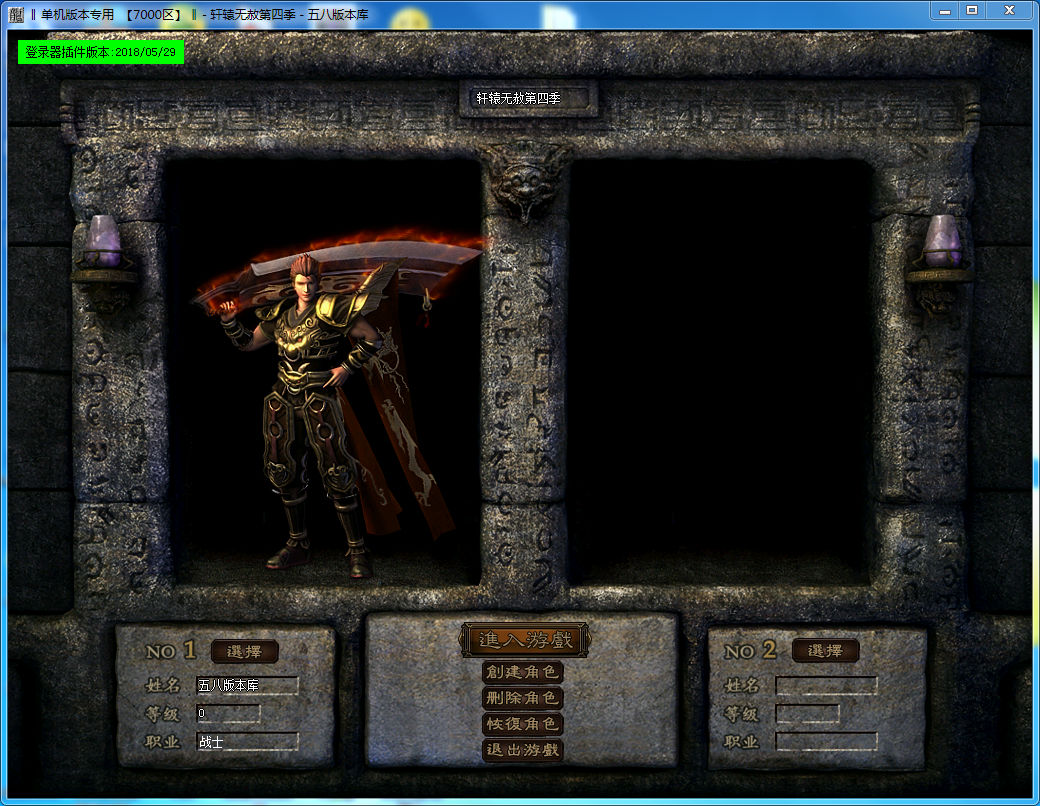Click the 刪除角色 delete character button

(523, 698)
